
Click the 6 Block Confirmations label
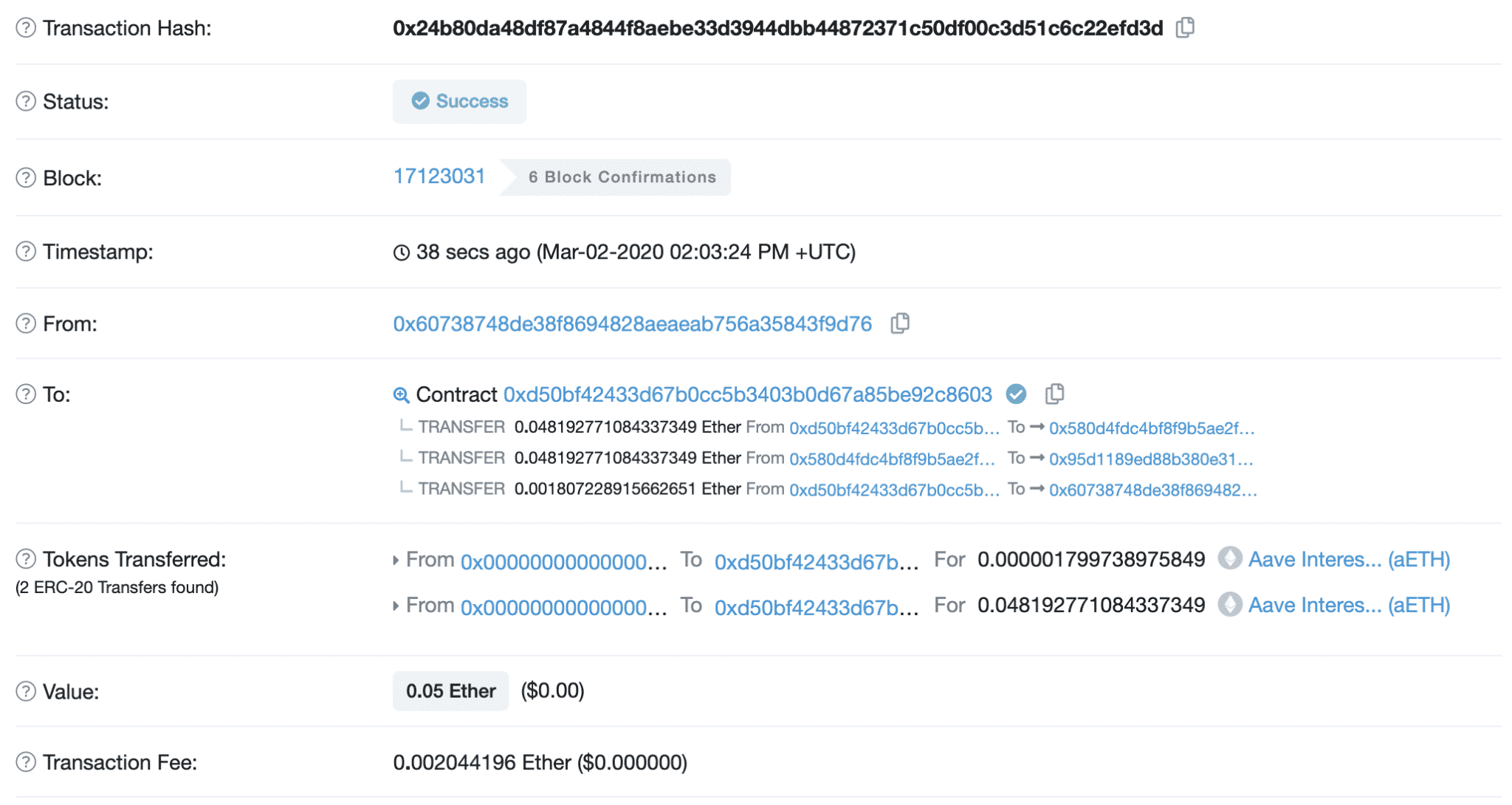click(622, 177)
